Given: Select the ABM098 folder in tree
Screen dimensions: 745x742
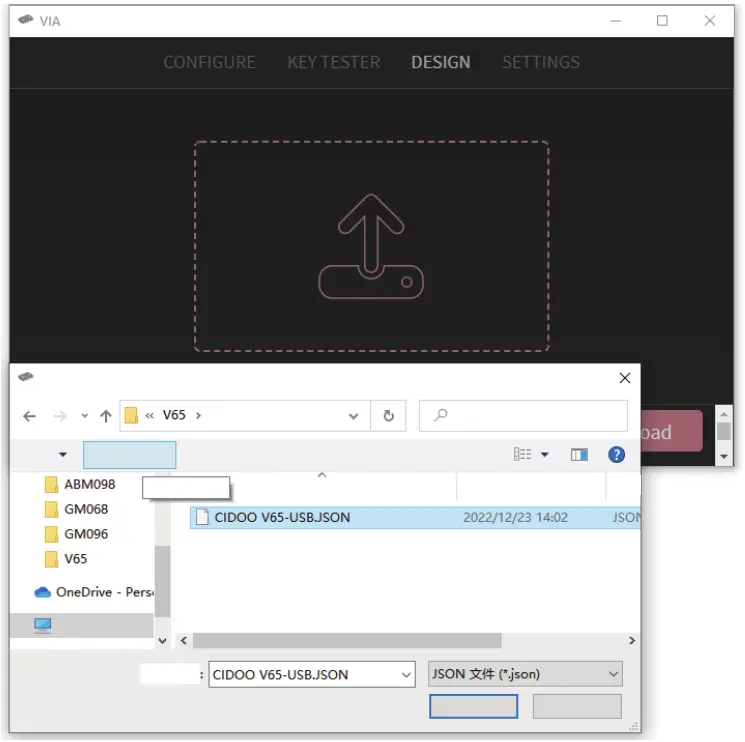Looking at the screenshot, I should point(80,485).
